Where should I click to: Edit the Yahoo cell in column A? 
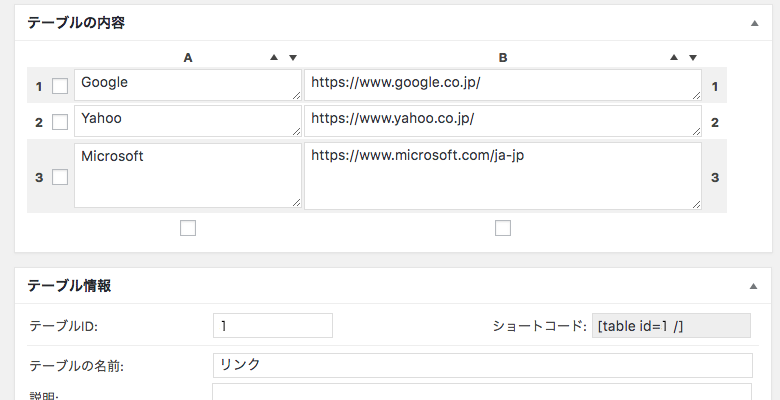coord(188,121)
